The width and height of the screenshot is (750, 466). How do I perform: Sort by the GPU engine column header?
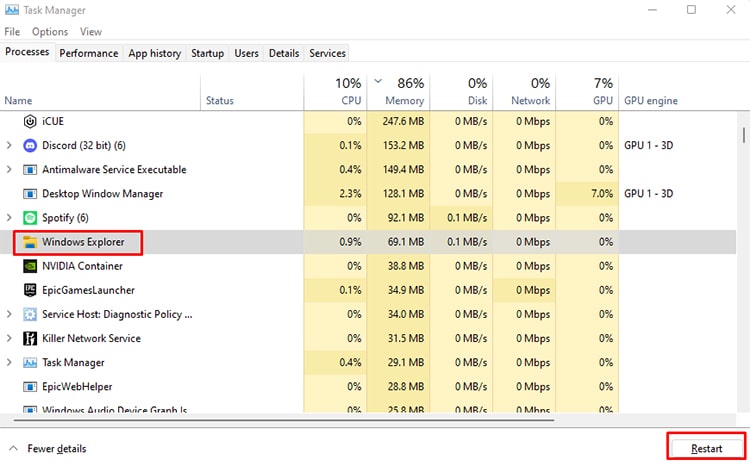651,100
